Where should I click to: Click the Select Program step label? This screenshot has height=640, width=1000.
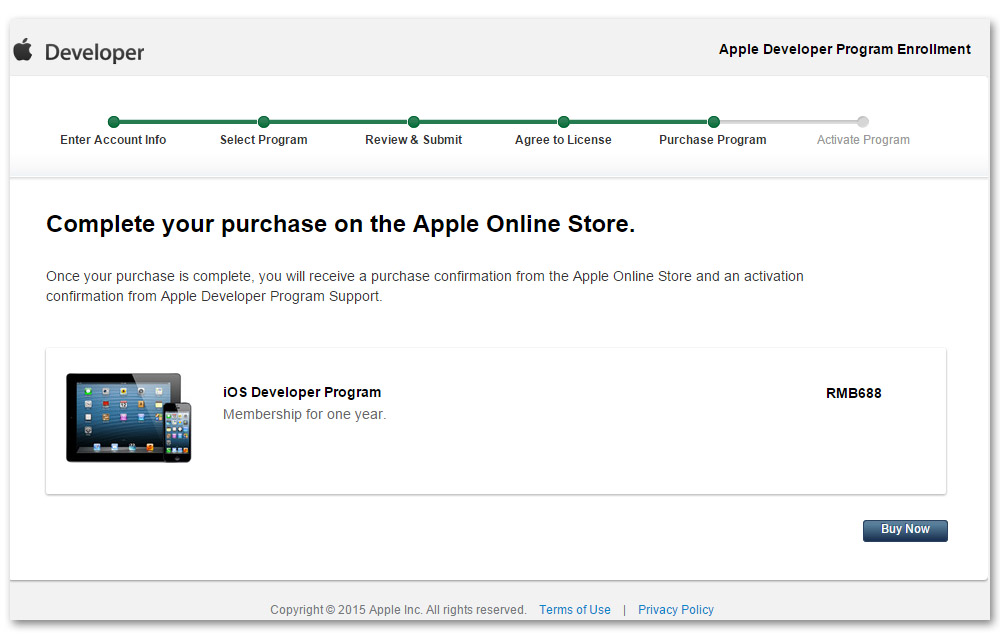click(263, 140)
